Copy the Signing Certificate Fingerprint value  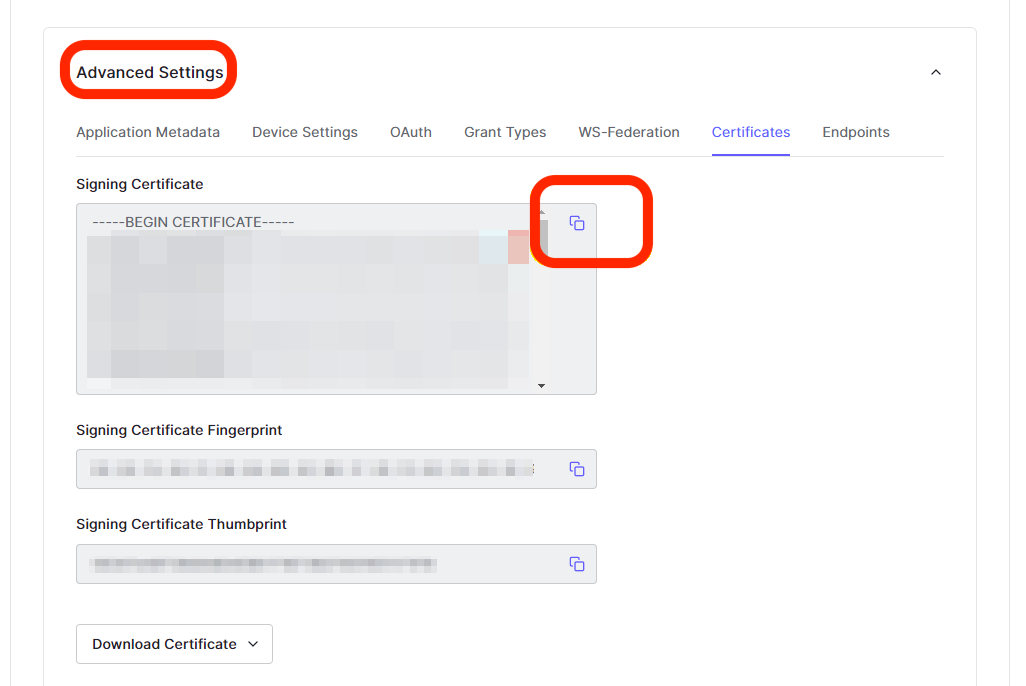click(x=577, y=469)
